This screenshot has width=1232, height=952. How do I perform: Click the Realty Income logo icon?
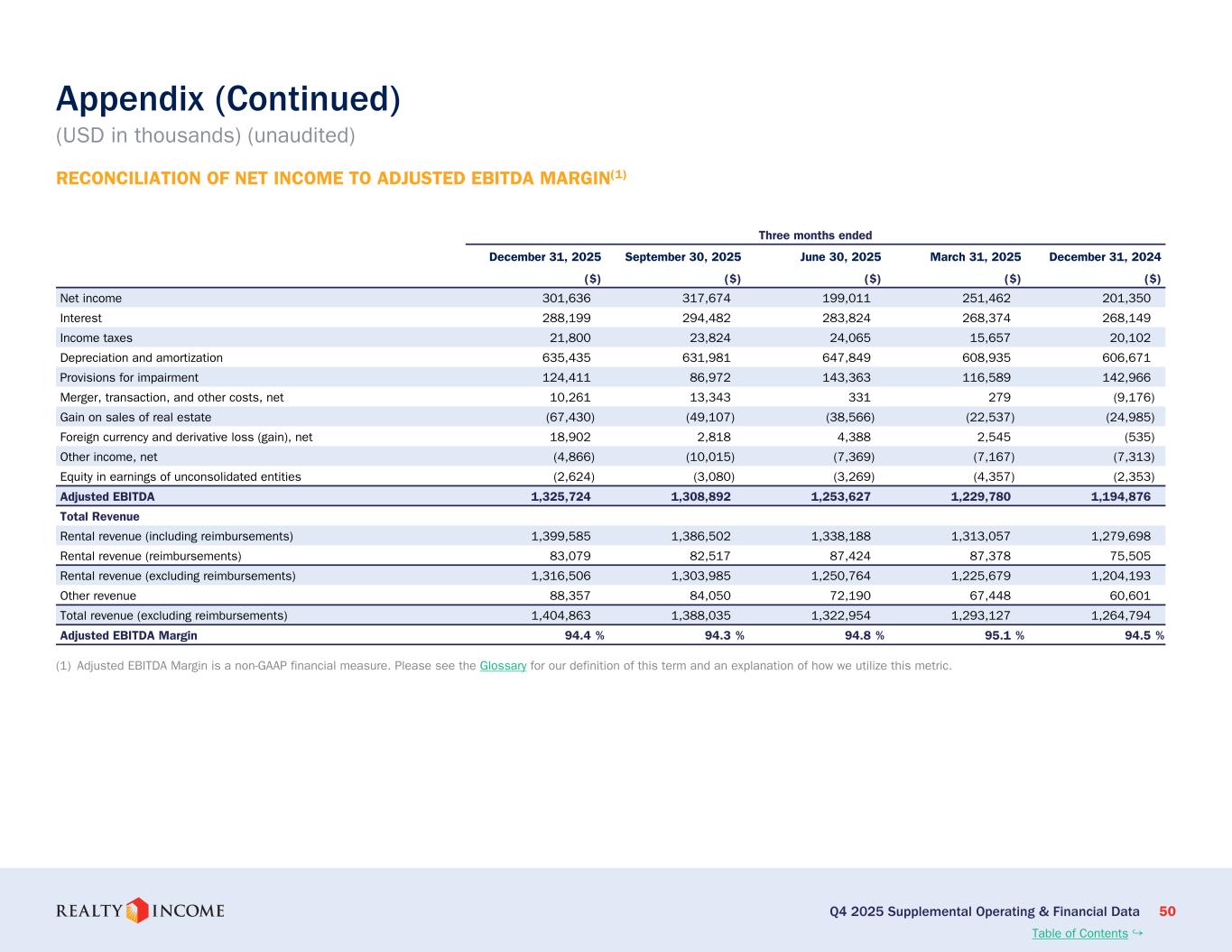[x=136, y=910]
